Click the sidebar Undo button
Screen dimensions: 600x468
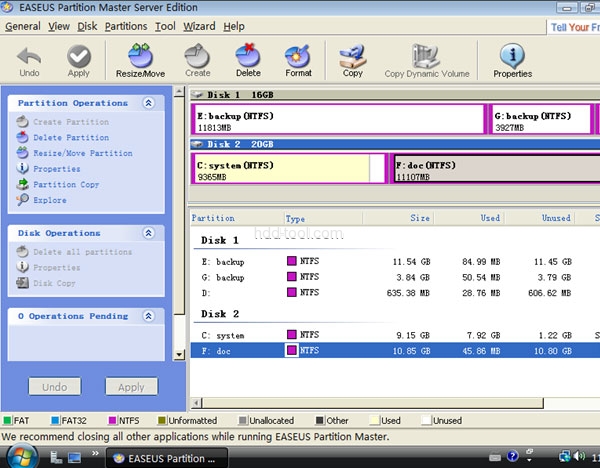(55, 386)
